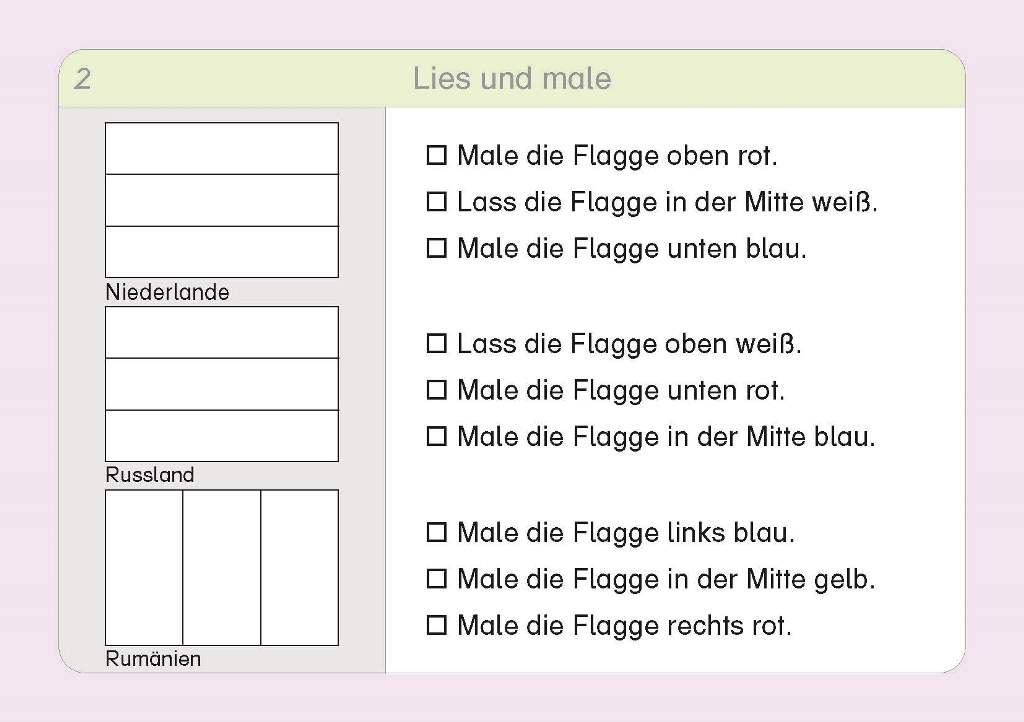Tick the 'Lass die Flagge oben weiß' checkbox
1024x722 pixels.
point(436,344)
